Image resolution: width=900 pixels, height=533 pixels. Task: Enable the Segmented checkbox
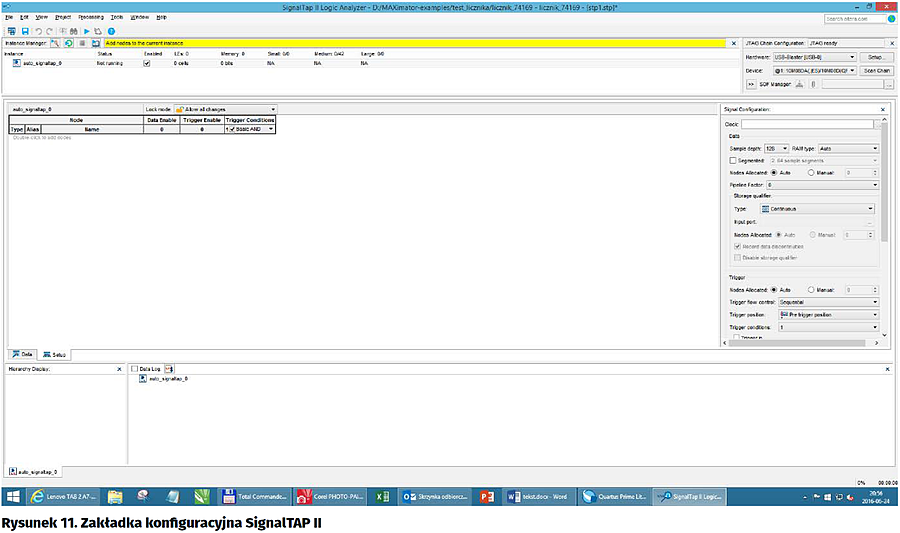tap(733, 160)
